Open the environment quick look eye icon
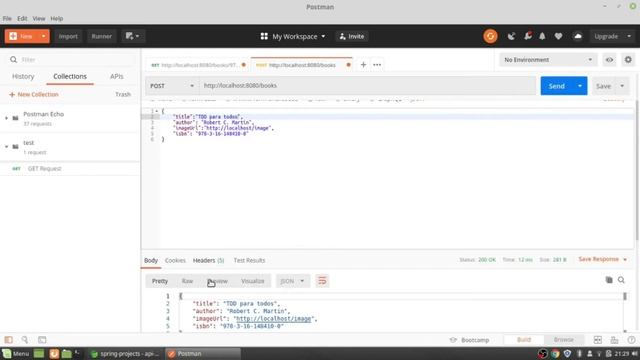Viewport: 640px width, 360px height. click(609, 60)
